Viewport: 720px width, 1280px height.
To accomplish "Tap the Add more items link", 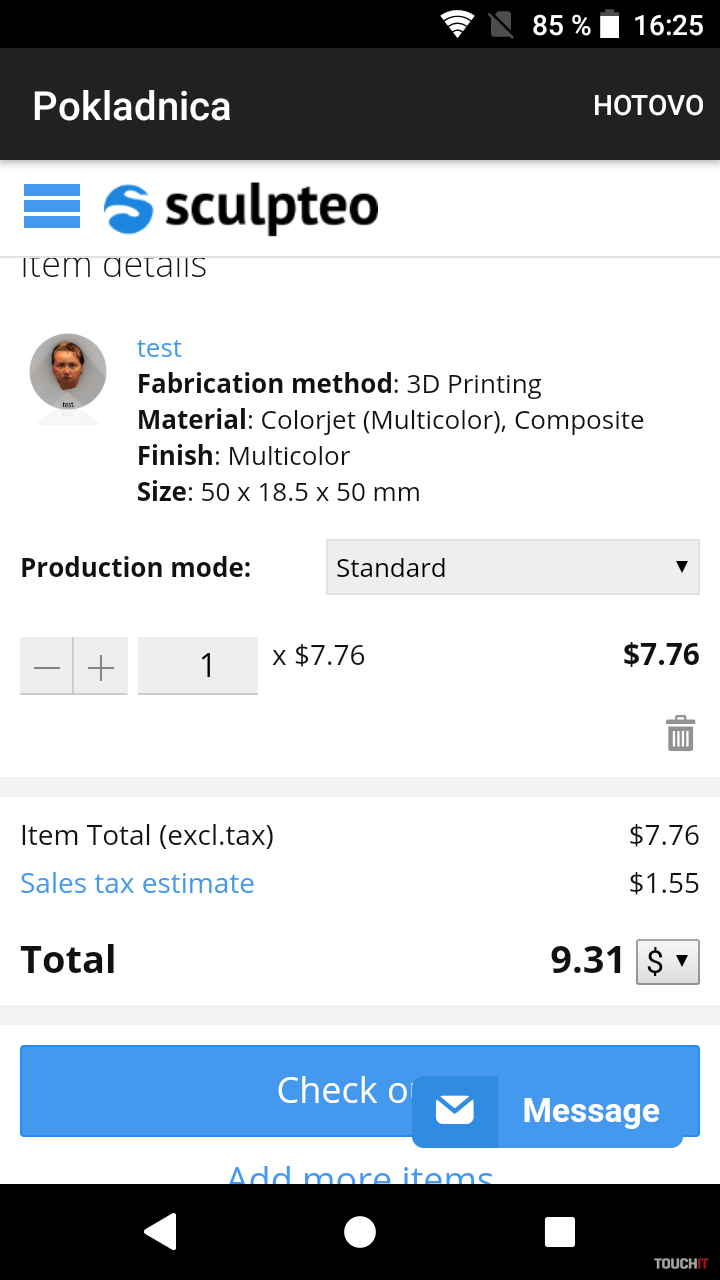I will pos(360,1172).
